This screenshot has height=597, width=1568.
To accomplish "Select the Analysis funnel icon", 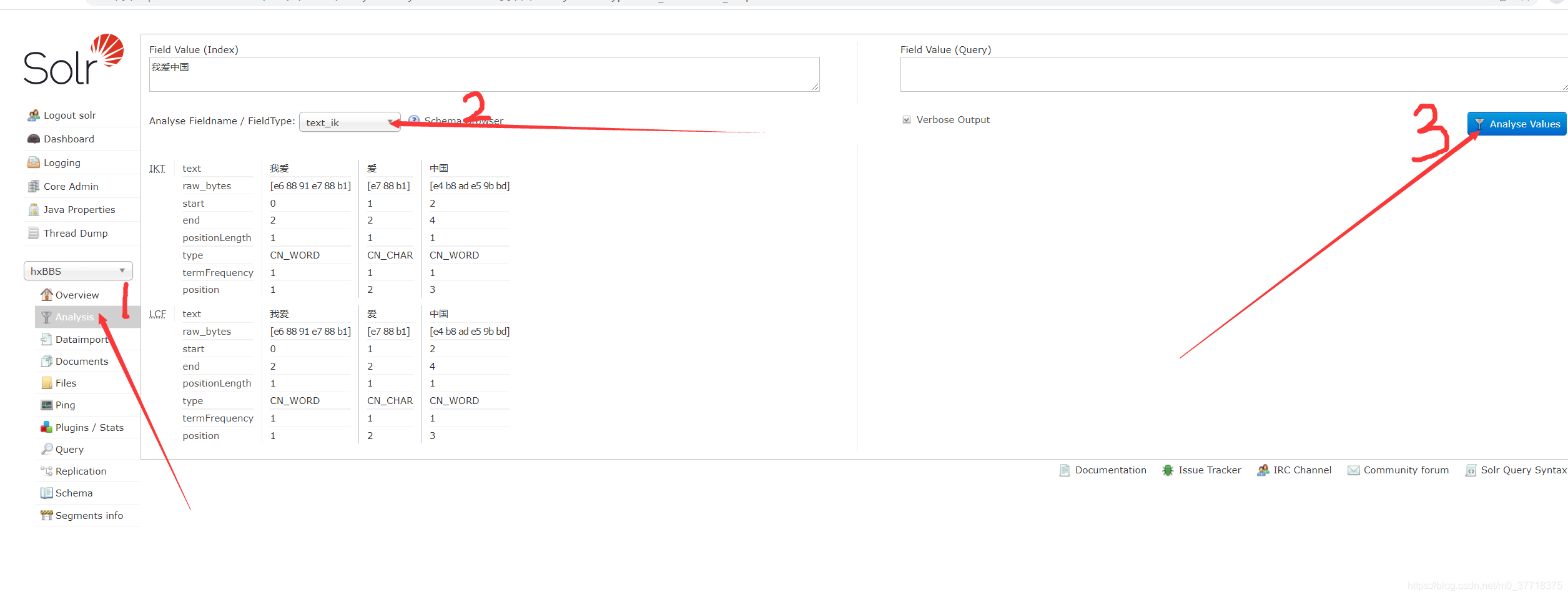I will point(46,317).
